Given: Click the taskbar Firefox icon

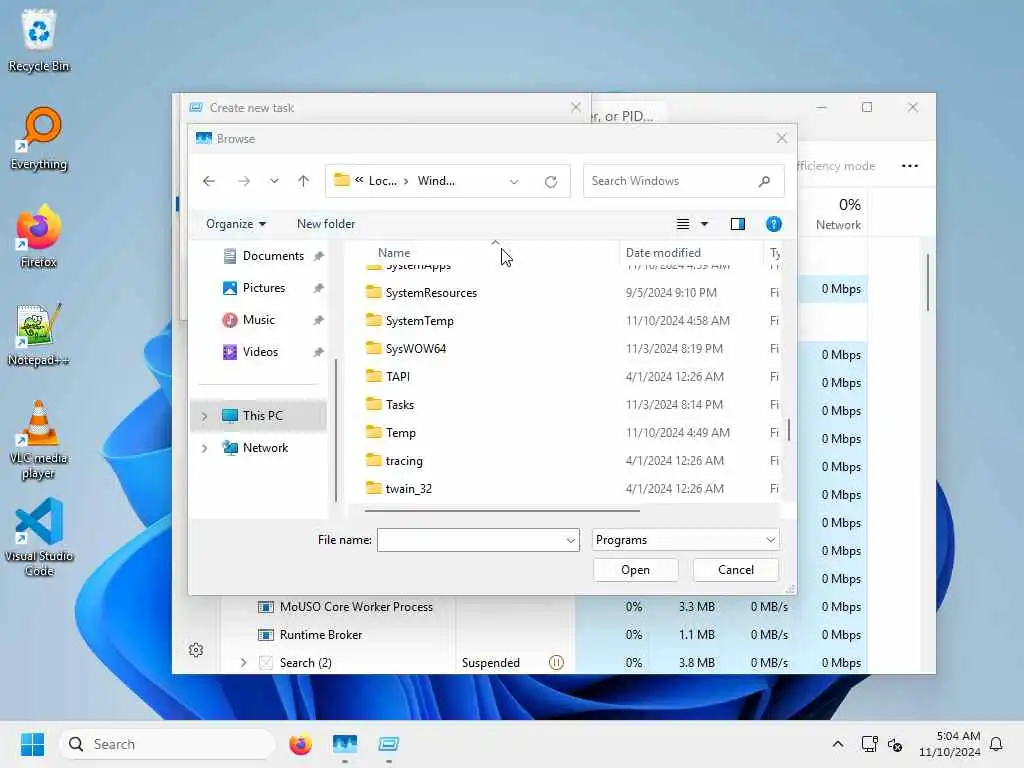Looking at the screenshot, I should 300,744.
